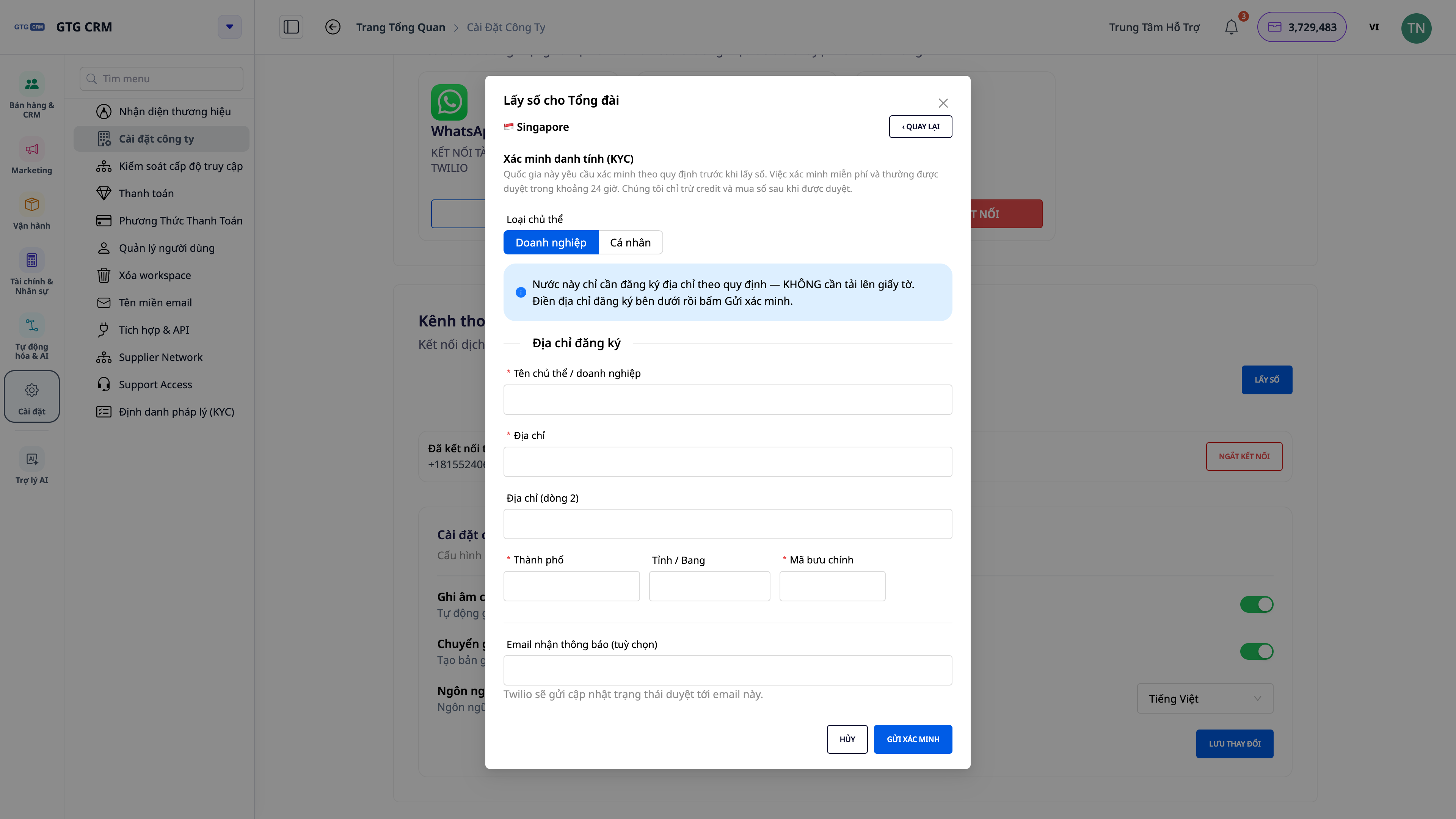Screen dimensions: 1456x819
Task: Open Quản lý người dùng menu item
Action: pyautogui.click(x=162, y=248)
